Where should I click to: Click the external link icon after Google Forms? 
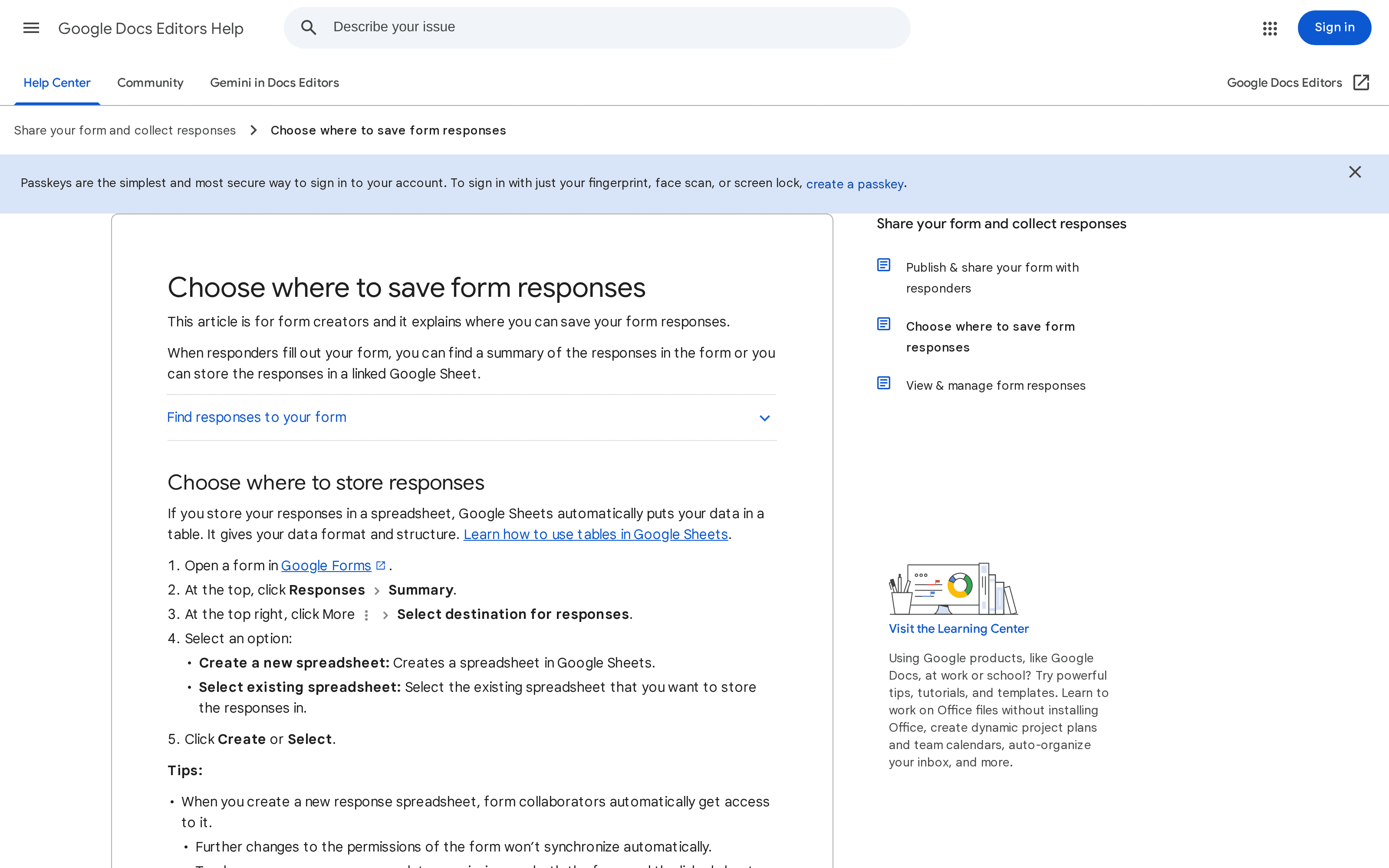click(x=381, y=566)
